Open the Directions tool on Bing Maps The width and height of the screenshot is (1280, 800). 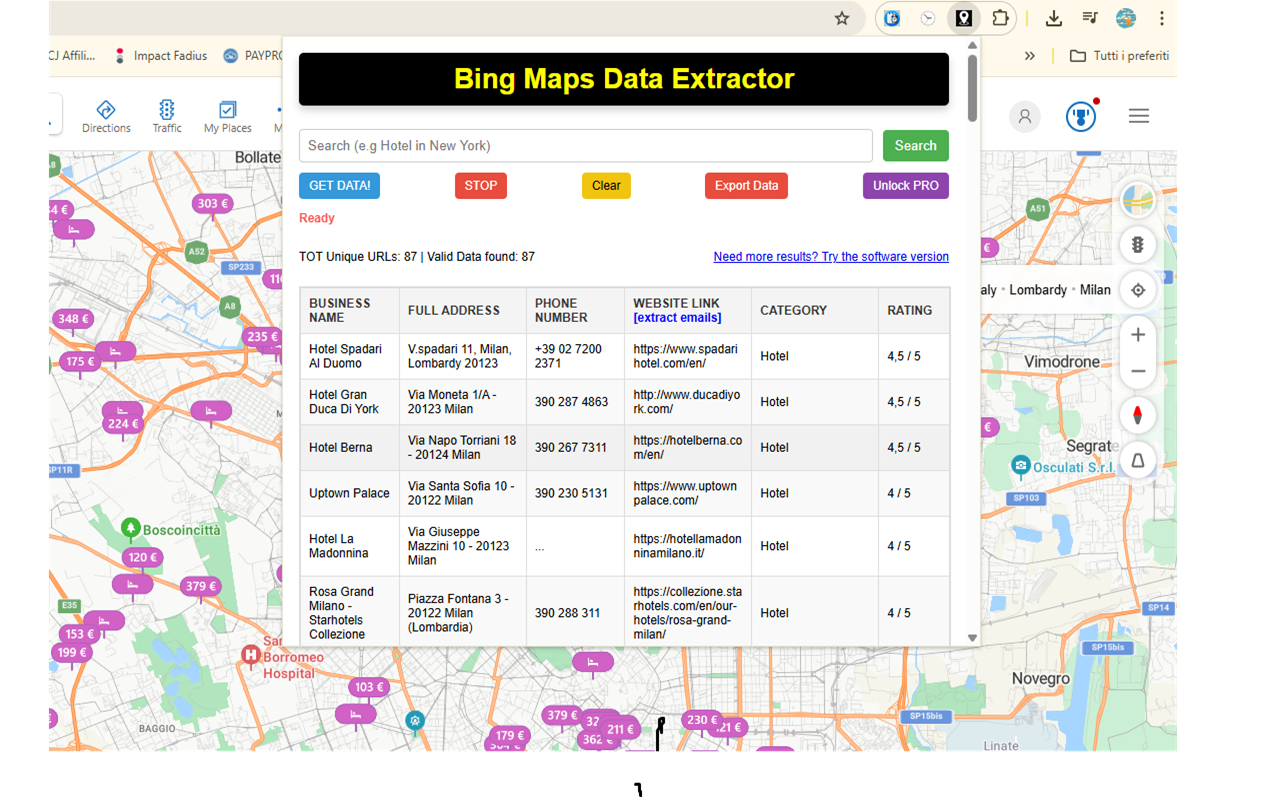106,115
